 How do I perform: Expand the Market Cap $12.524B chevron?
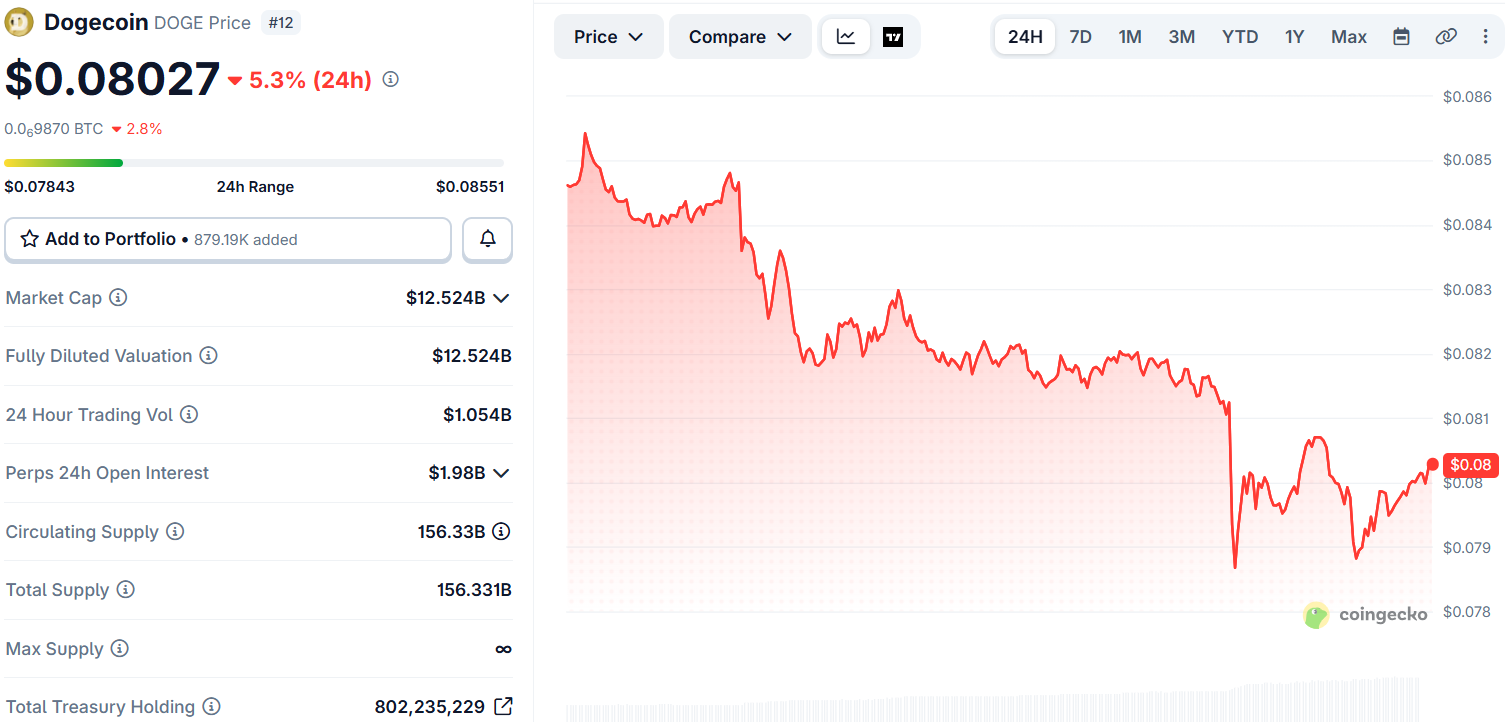[502, 298]
